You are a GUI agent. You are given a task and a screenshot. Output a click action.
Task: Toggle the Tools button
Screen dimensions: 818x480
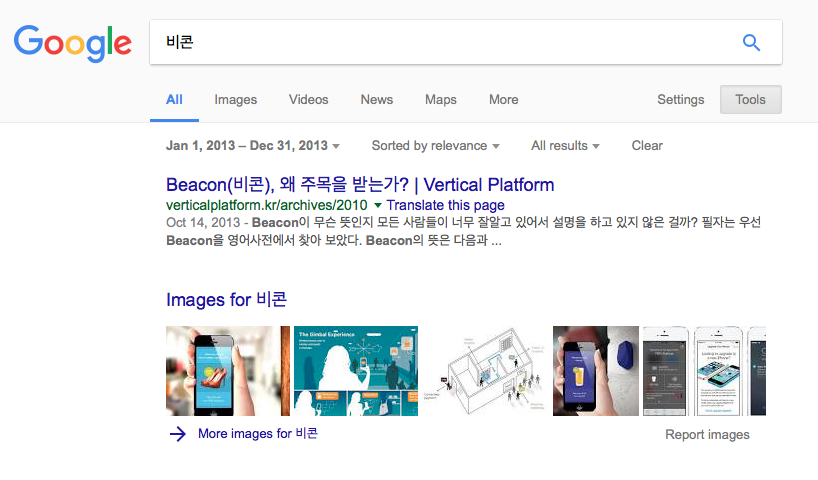click(x=751, y=100)
